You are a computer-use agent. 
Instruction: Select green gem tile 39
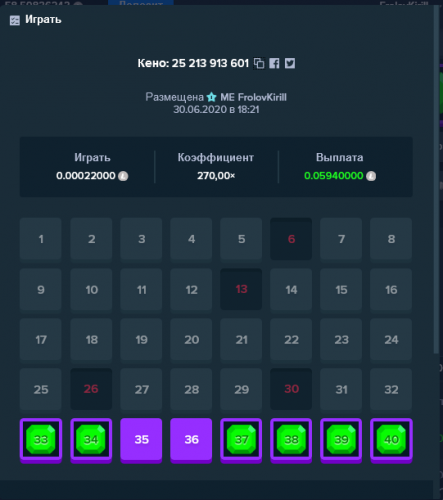pyautogui.click(x=341, y=440)
